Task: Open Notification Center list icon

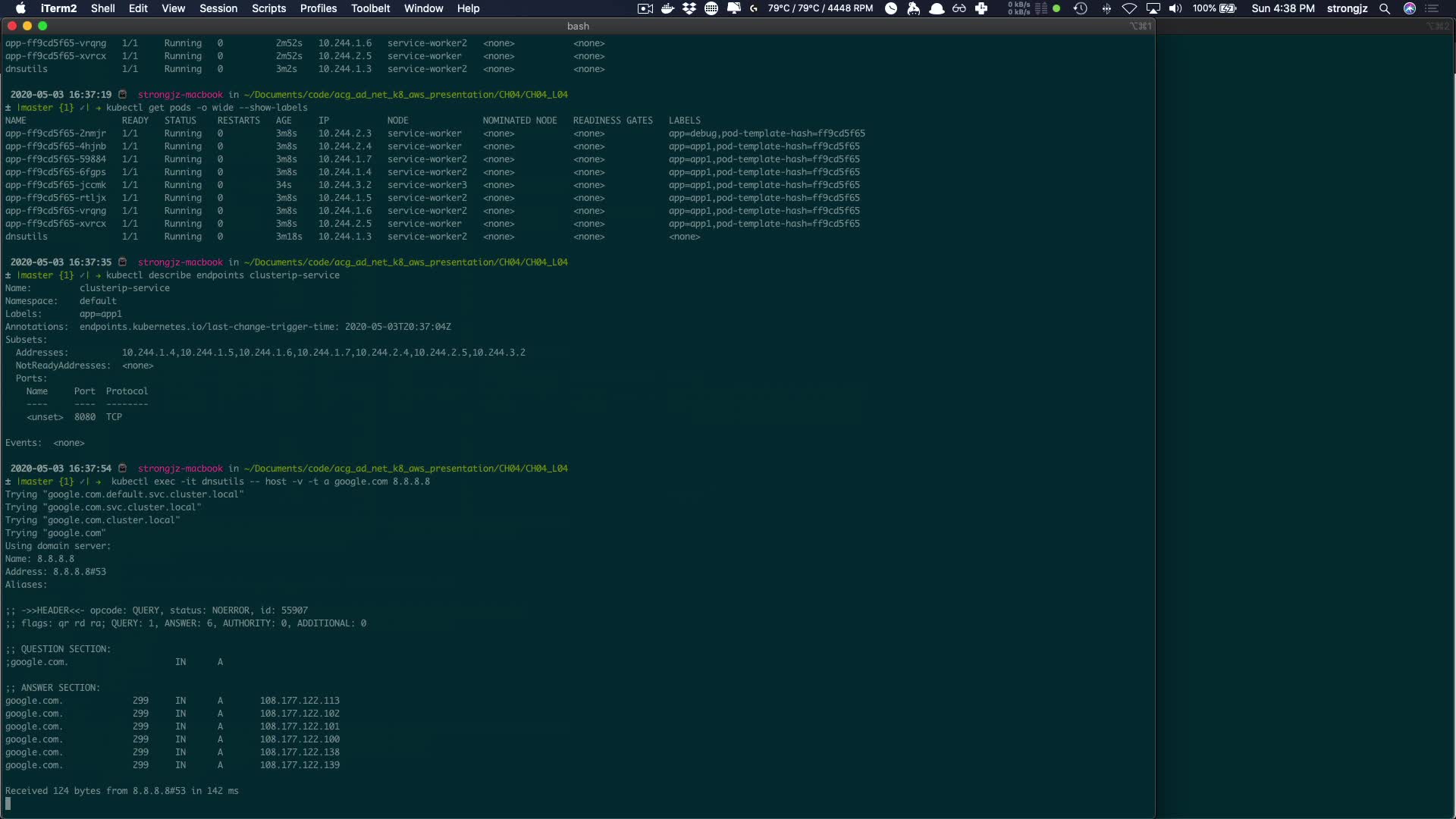Action: tap(1432, 8)
